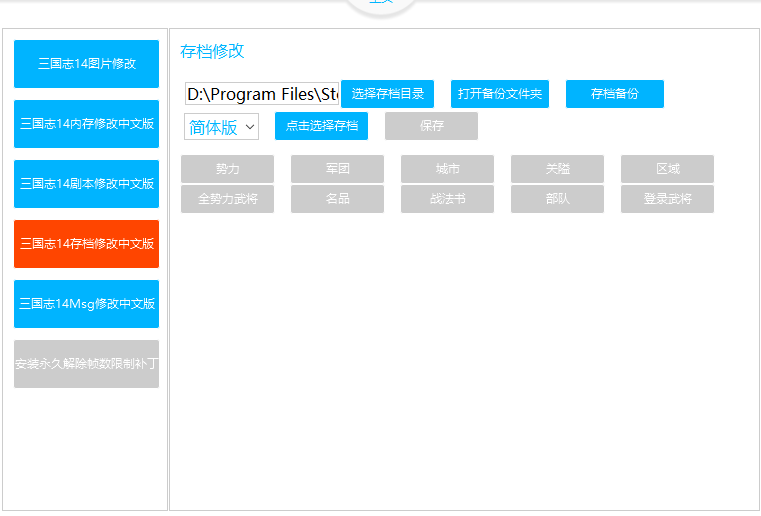The height and width of the screenshot is (516, 761).
Task: Open the 部队 tab
Action: pyautogui.click(x=558, y=199)
